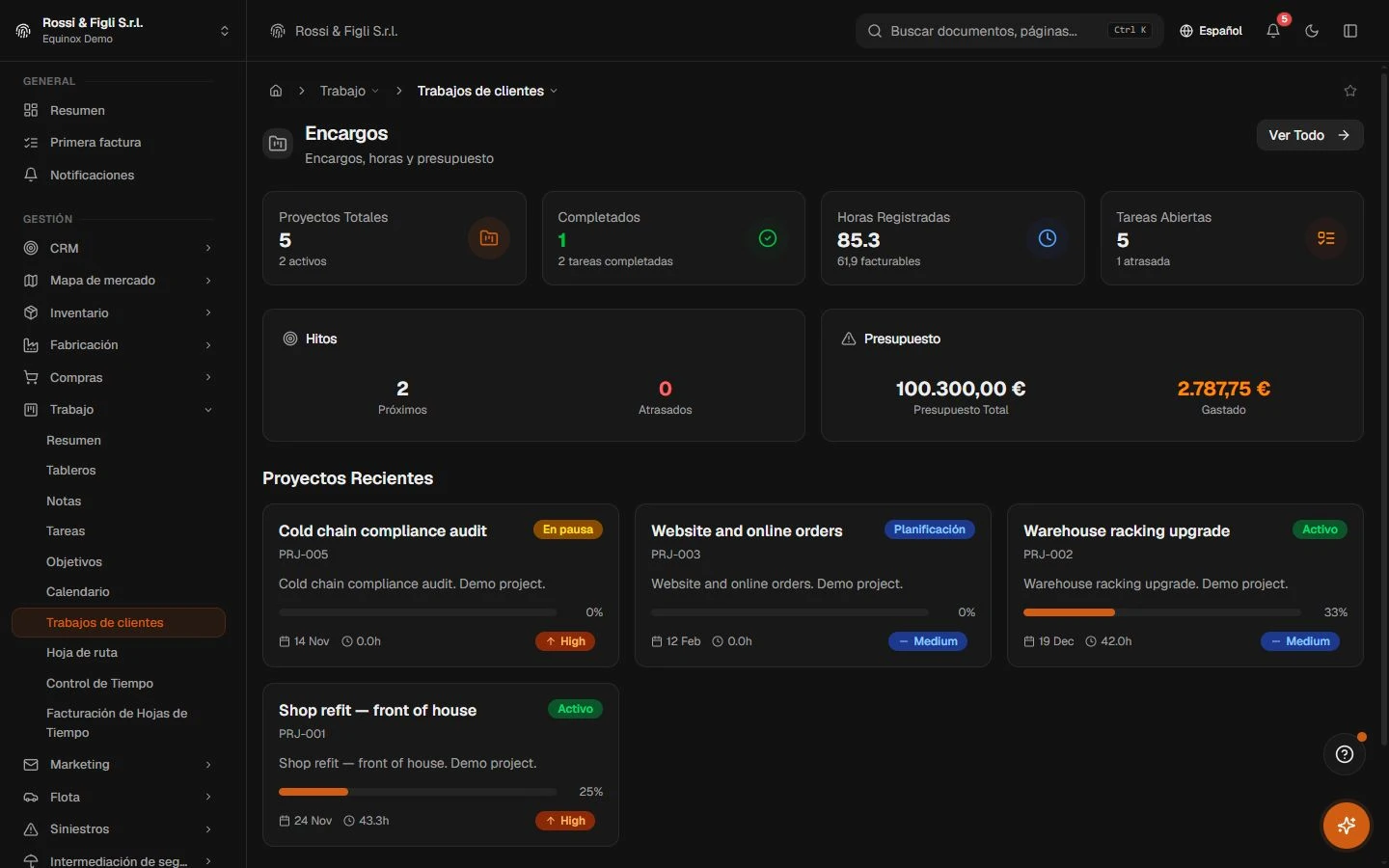
Task: Open Hoja de ruta page
Action: pyautogui.click(x=118, y=653)
